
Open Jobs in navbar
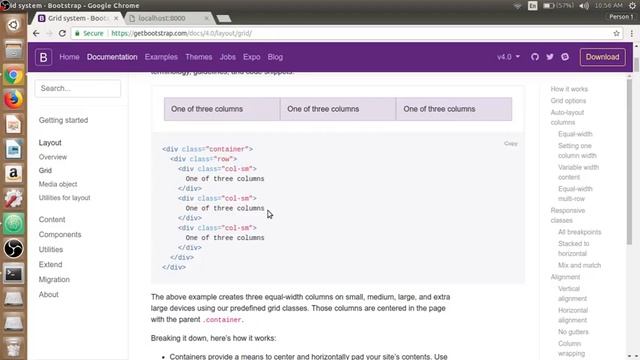coord(227,57)
